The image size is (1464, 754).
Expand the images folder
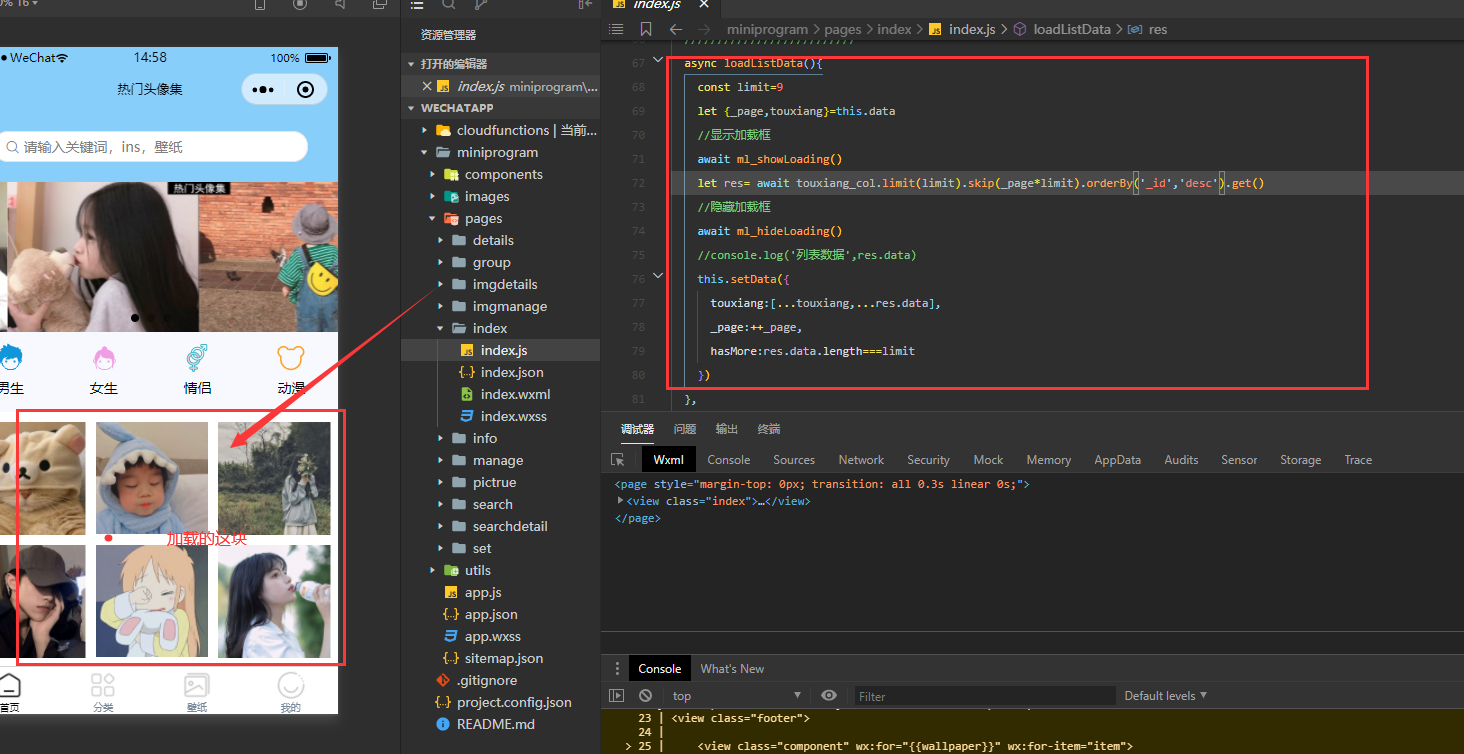pos(433,197)
